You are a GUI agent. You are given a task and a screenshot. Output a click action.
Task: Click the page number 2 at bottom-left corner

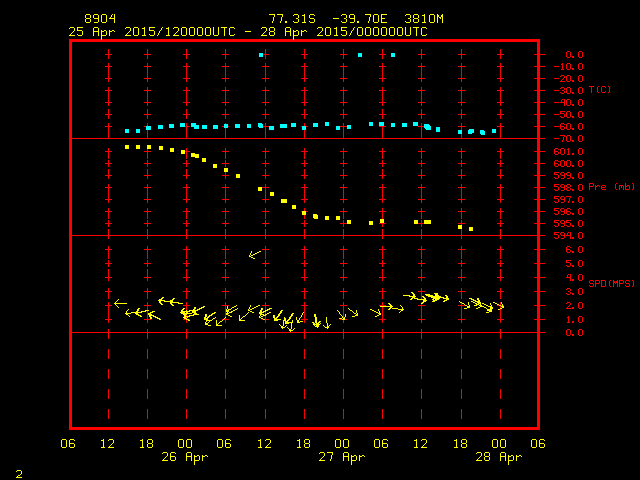pyautogui.click(x=19, y=474)
